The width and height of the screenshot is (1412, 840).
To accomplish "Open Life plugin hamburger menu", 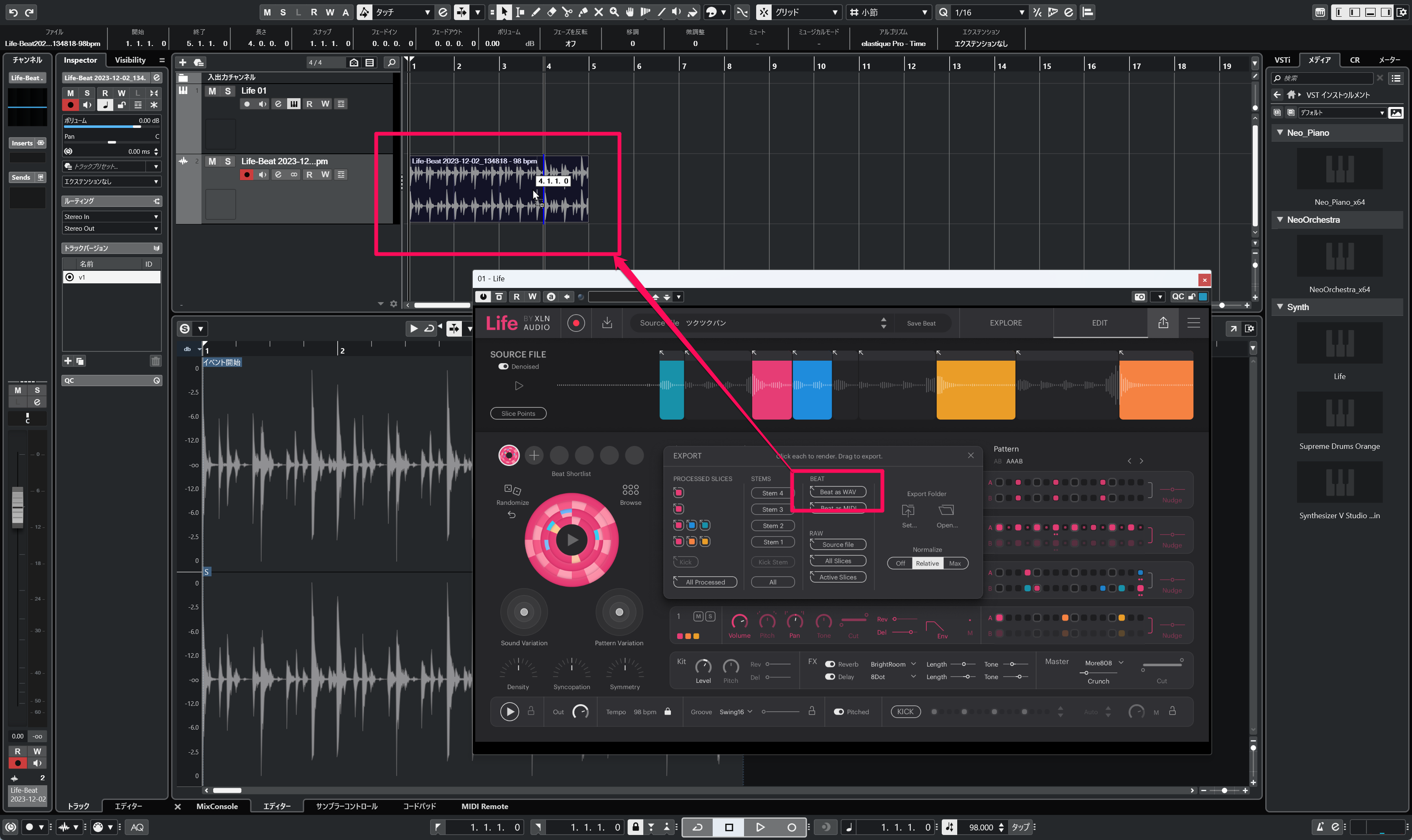I will click(1193, 323).
